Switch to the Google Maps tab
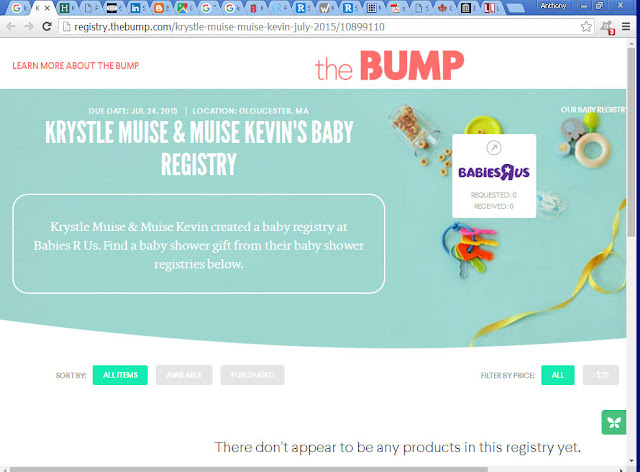Viewport: 640px width, 472px height. point(186,7)
